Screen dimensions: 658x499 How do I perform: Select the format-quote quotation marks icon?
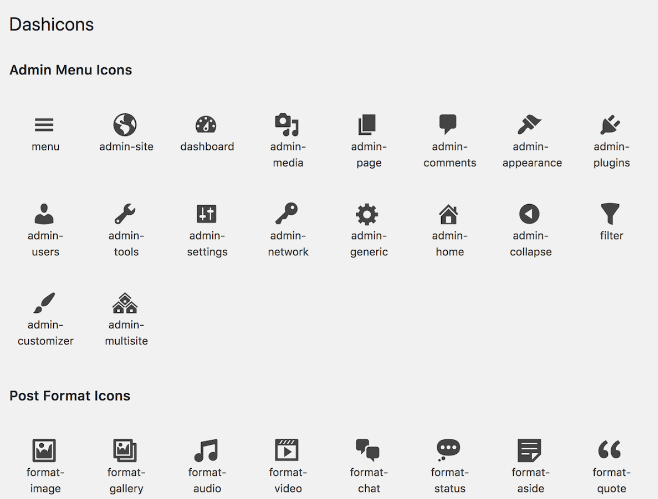click(x=610, y=450)
